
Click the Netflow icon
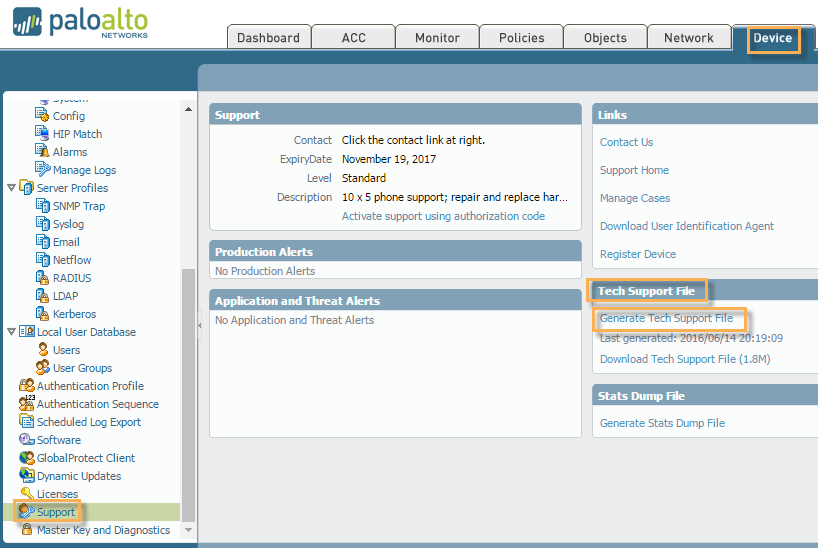point(42,259)
